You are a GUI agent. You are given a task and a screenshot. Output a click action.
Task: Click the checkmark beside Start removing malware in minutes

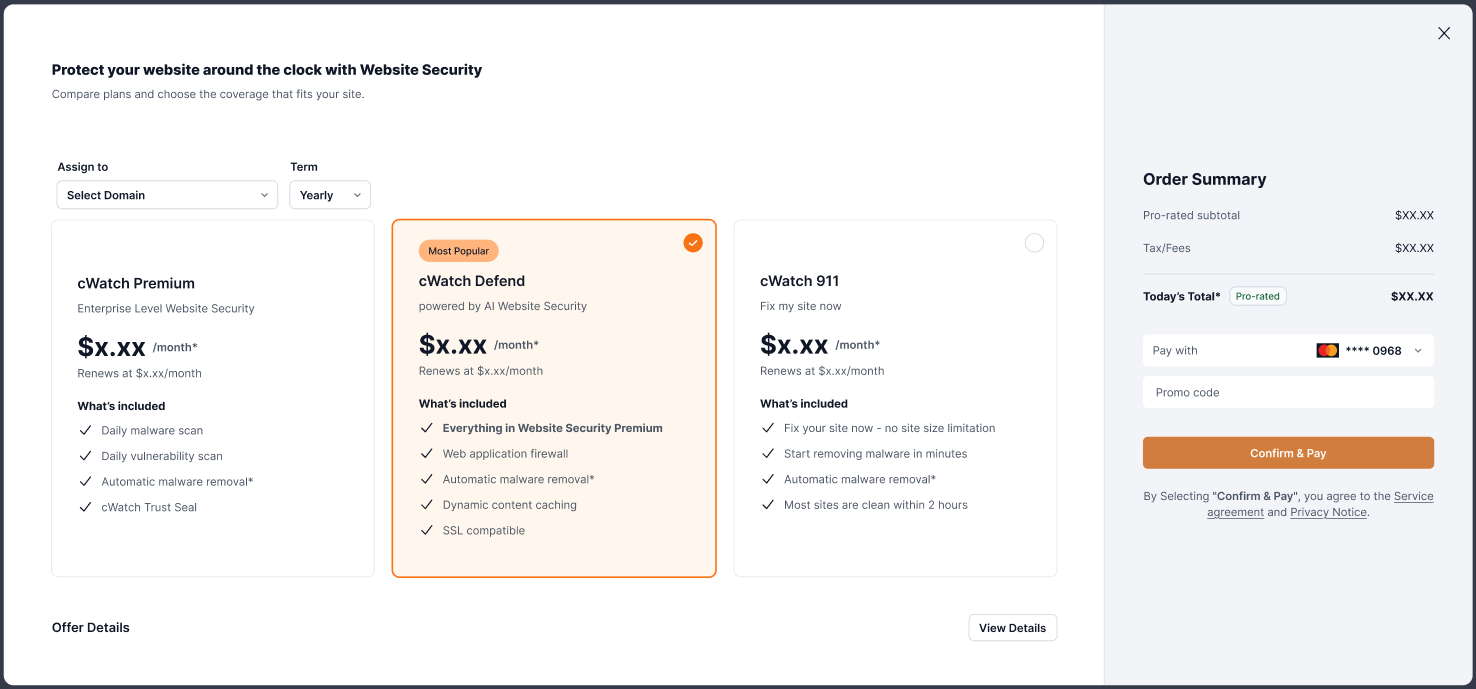[768, 454]
